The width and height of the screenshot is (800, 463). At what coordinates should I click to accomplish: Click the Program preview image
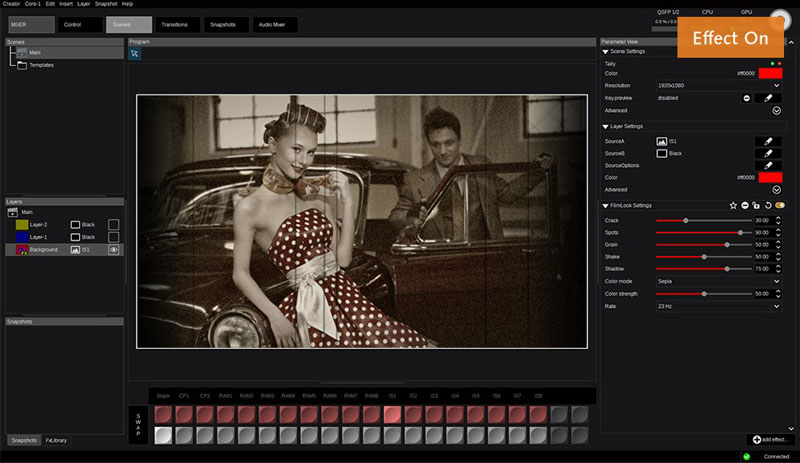click(362, 222)
